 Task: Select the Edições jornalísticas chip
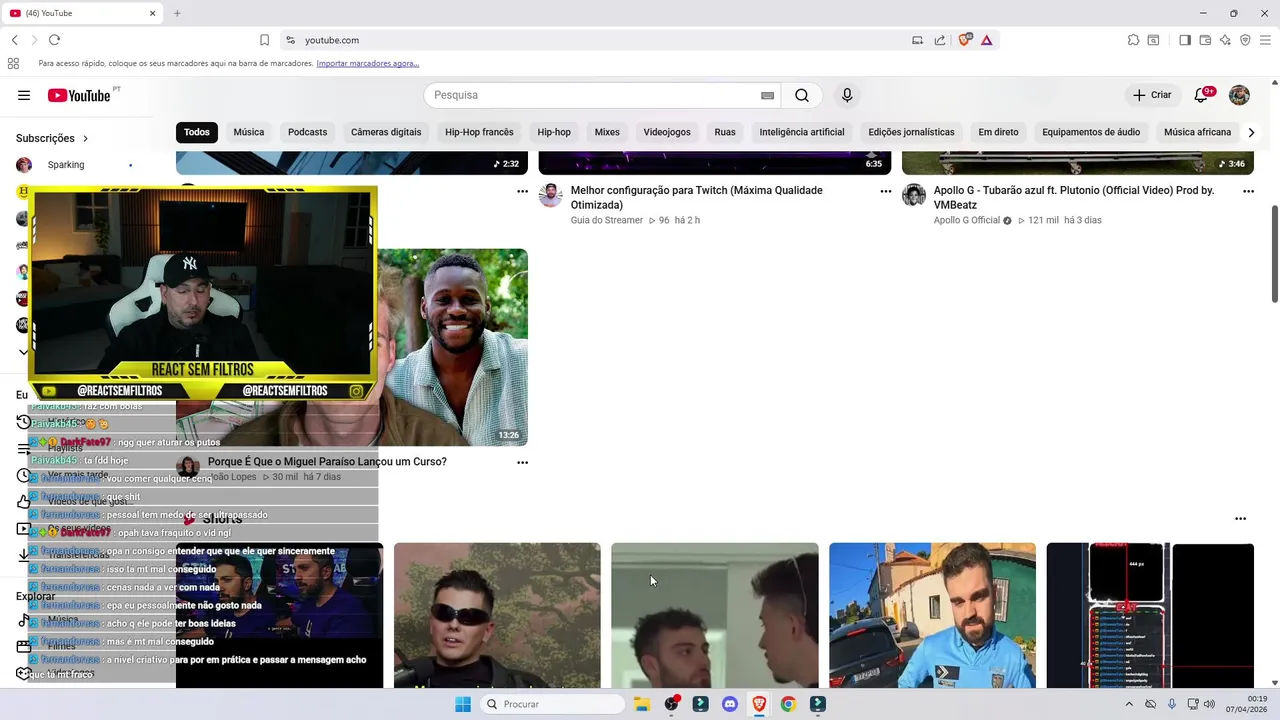(x=911, y=132)
